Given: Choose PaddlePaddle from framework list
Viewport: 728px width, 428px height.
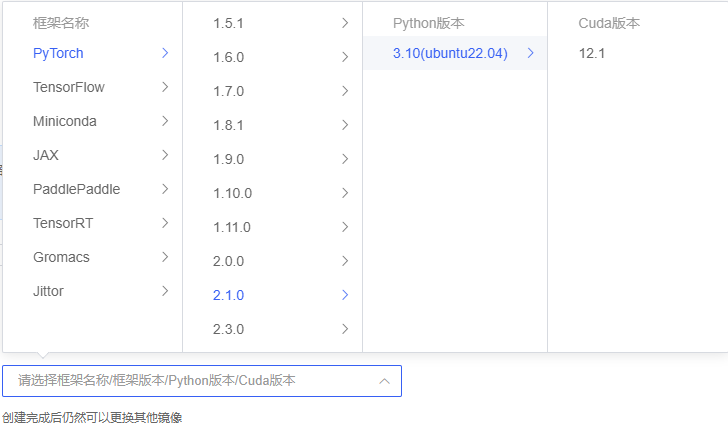Looking at the screenshot, I should coord(77,189).
